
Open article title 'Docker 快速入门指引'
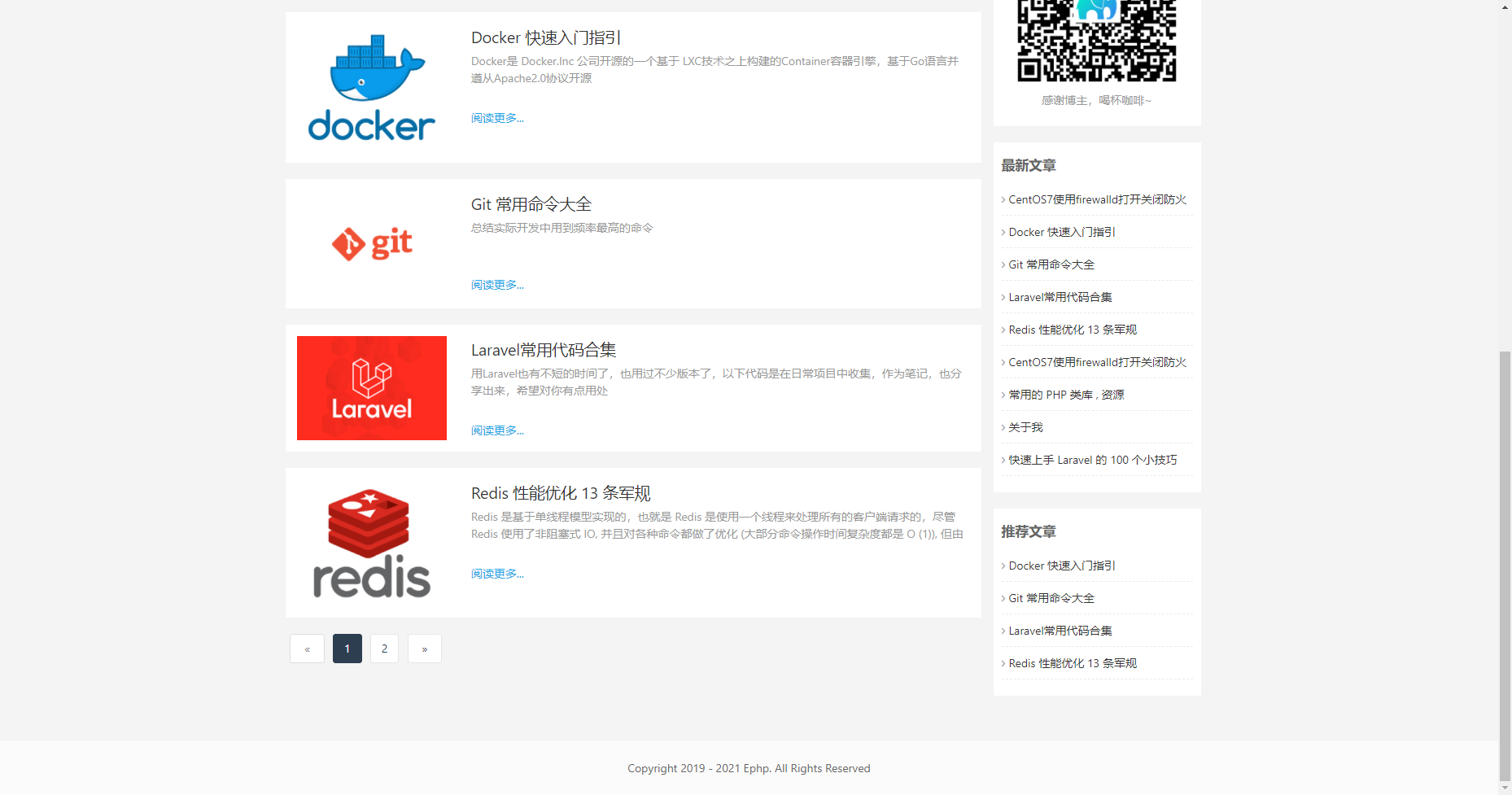(546, 37)
